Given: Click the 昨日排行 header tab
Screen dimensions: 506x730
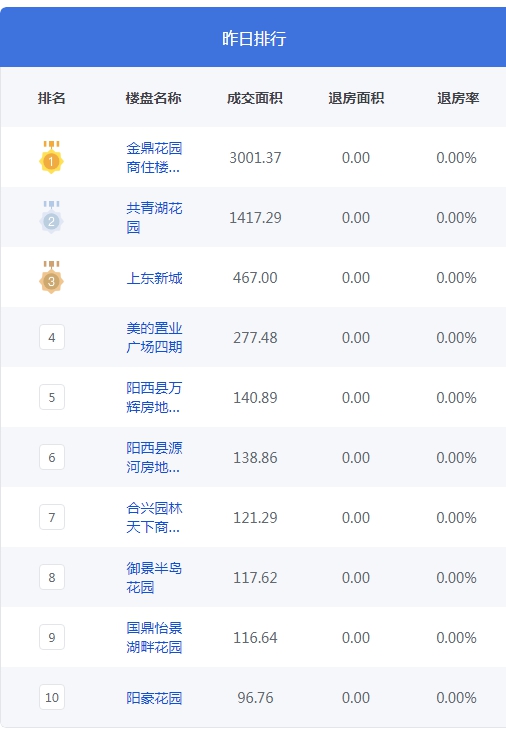Looking at the screenshot, I should coord(254,38).
